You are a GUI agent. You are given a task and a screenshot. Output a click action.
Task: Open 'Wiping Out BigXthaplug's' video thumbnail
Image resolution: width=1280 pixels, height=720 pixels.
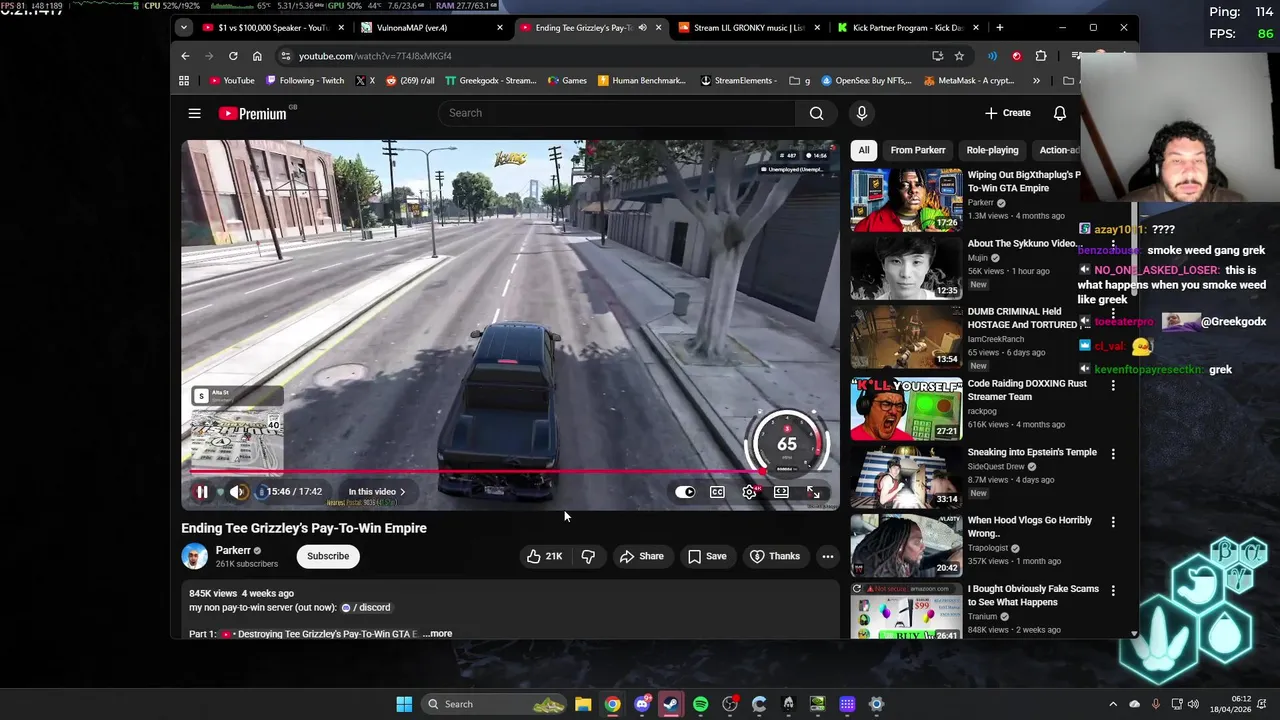[x=906, y=200]
